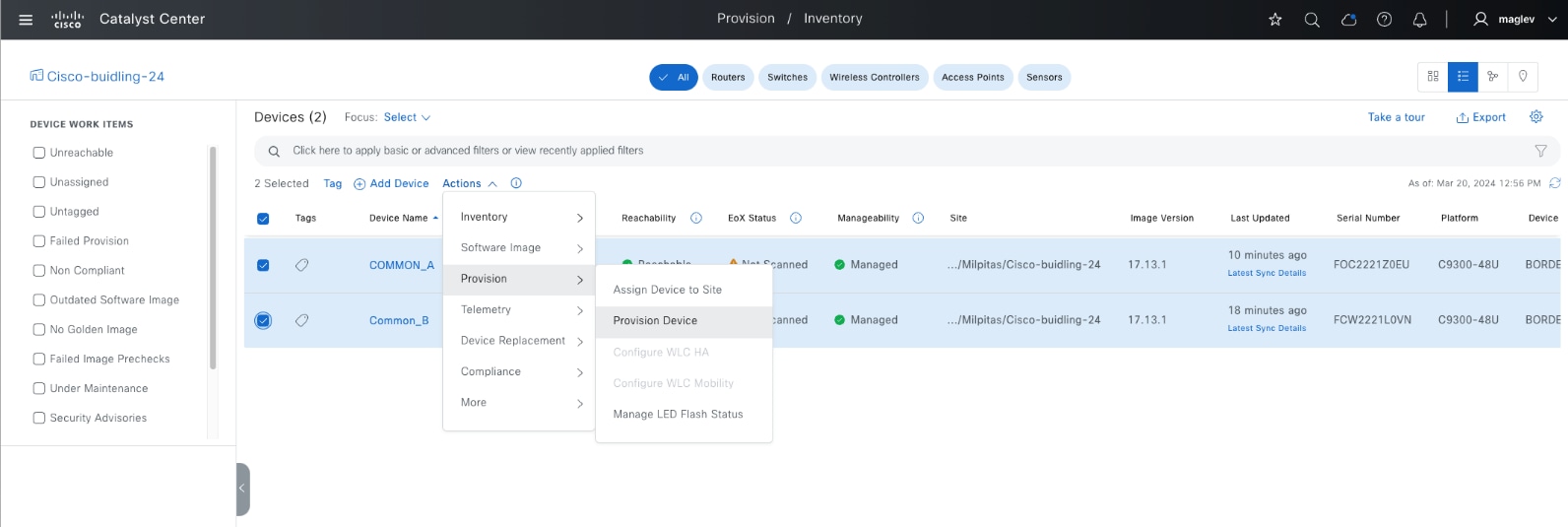The image size is (1568, 527).
Task: Click the Add Device button
Action: [x=391, y=184]
